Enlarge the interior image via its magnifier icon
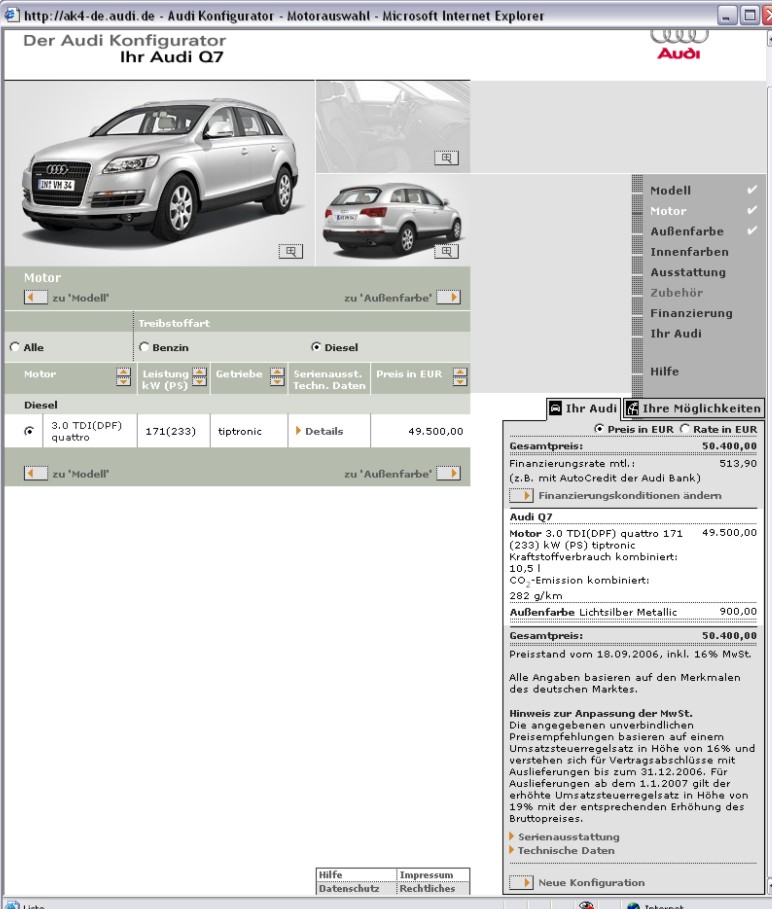The image size is (772, 909). pyautogui.click(x=446, y=158)
